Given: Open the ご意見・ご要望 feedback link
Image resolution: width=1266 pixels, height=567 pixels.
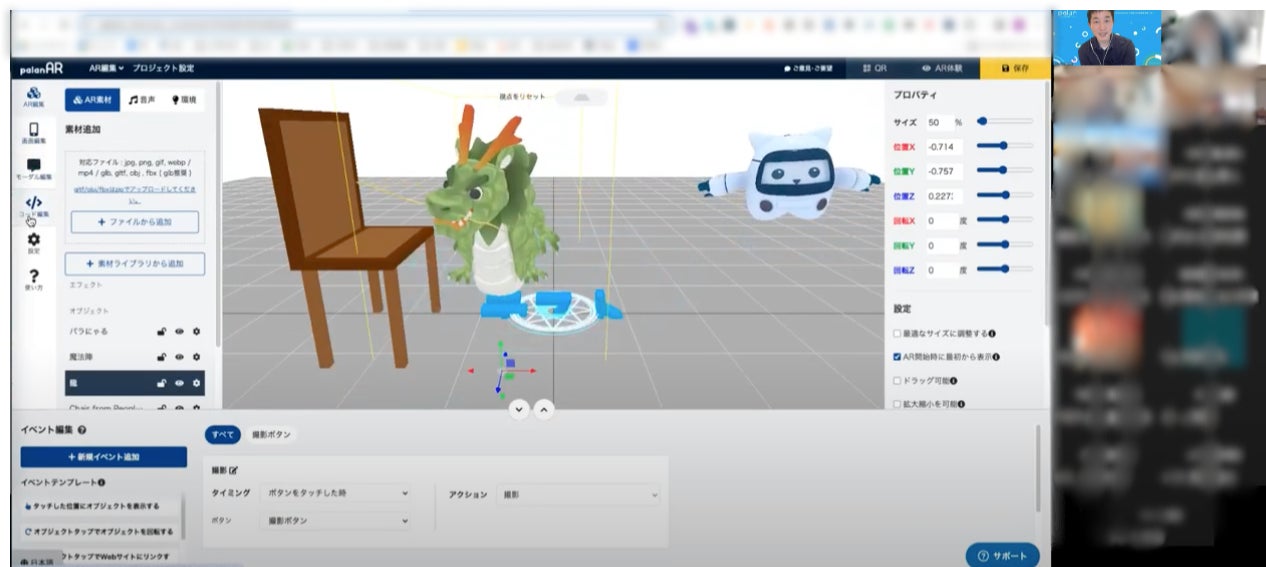Looking at the screenshot, I should pyautogui.click(x=809, y=68).
